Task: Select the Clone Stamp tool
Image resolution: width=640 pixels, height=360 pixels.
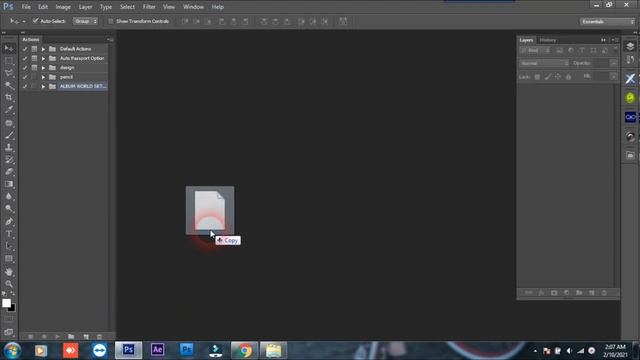Action: 9,147
